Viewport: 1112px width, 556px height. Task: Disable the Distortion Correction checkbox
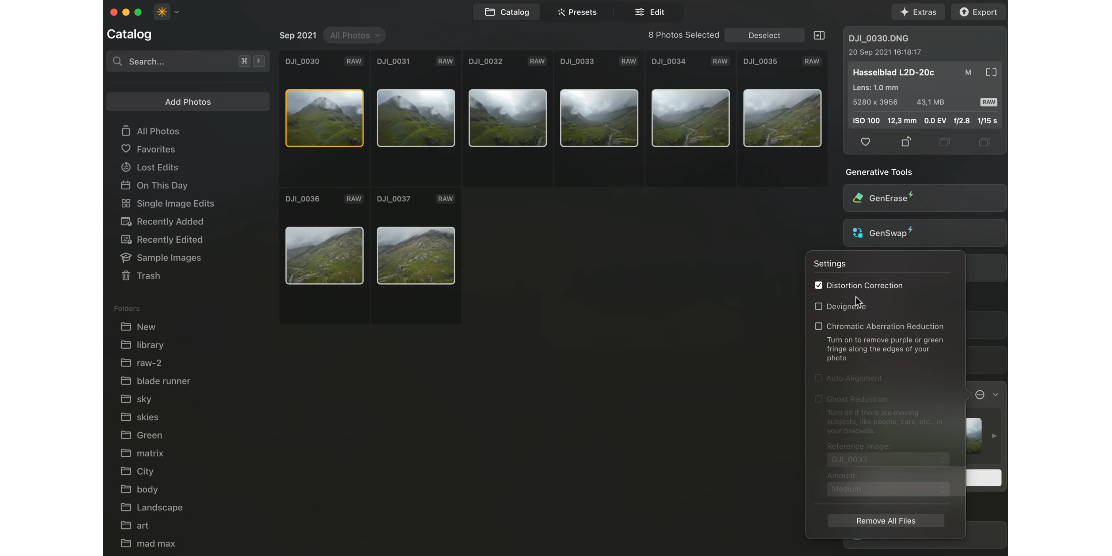point(819,285)
